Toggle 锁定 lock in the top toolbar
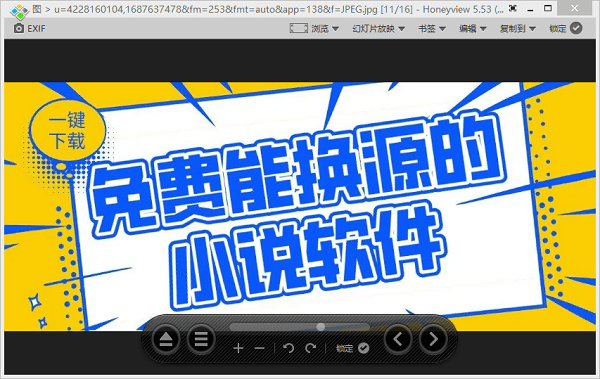Screen dimensions: 600x379 [566, 28]
